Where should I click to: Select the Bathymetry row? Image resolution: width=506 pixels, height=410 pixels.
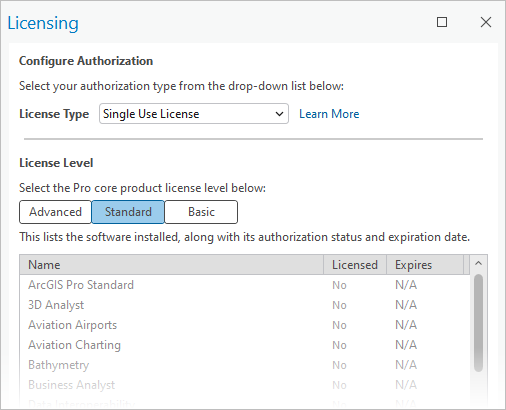[x=245, y=365]
